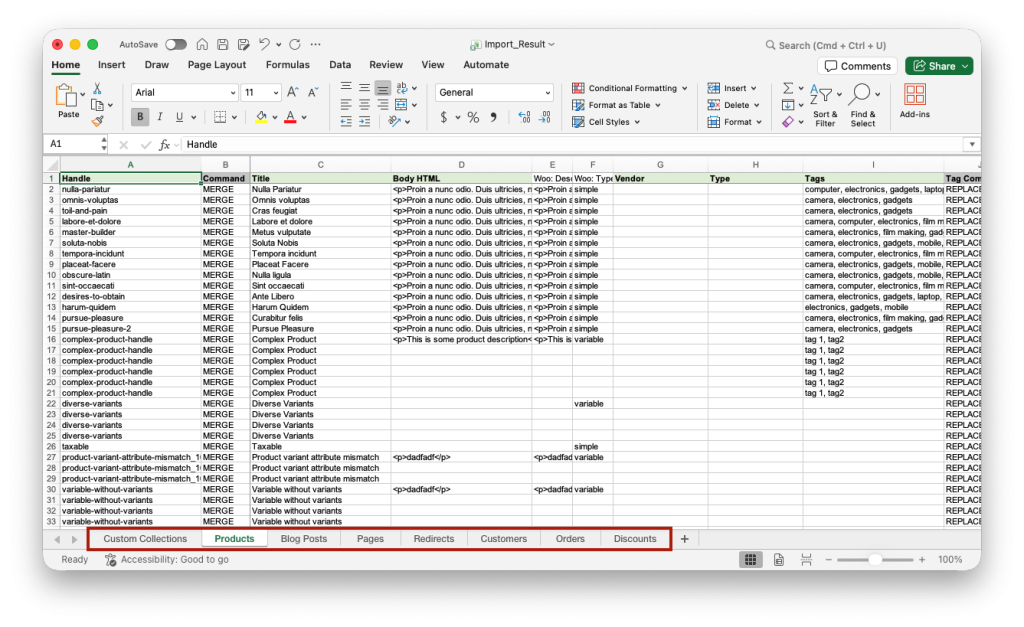Open the Format as Table dropdown
1024x627 pixels.
[x=617, y=105]
